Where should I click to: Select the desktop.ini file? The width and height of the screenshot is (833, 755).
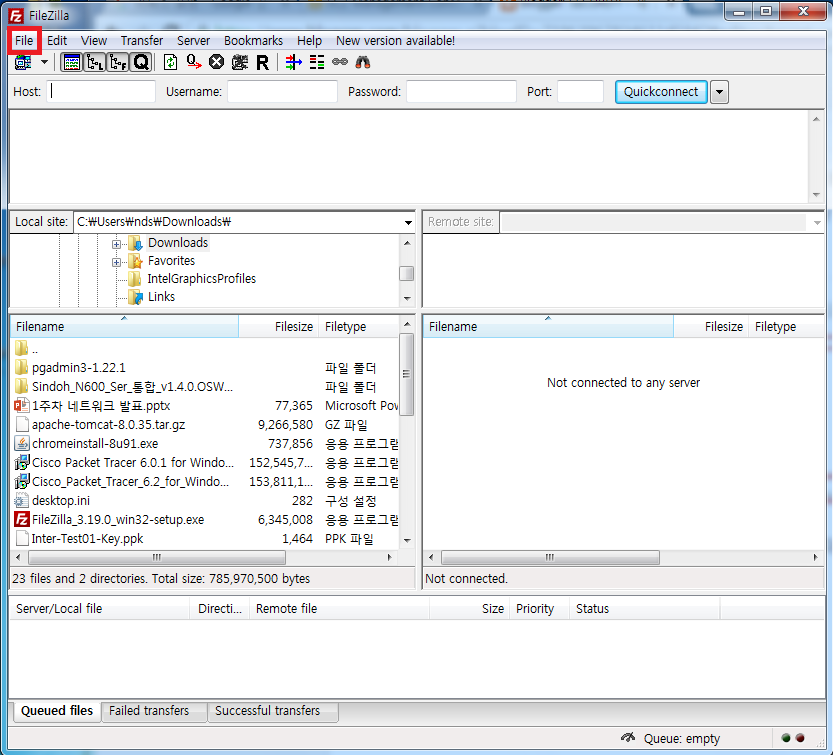[x=61, y=500]
